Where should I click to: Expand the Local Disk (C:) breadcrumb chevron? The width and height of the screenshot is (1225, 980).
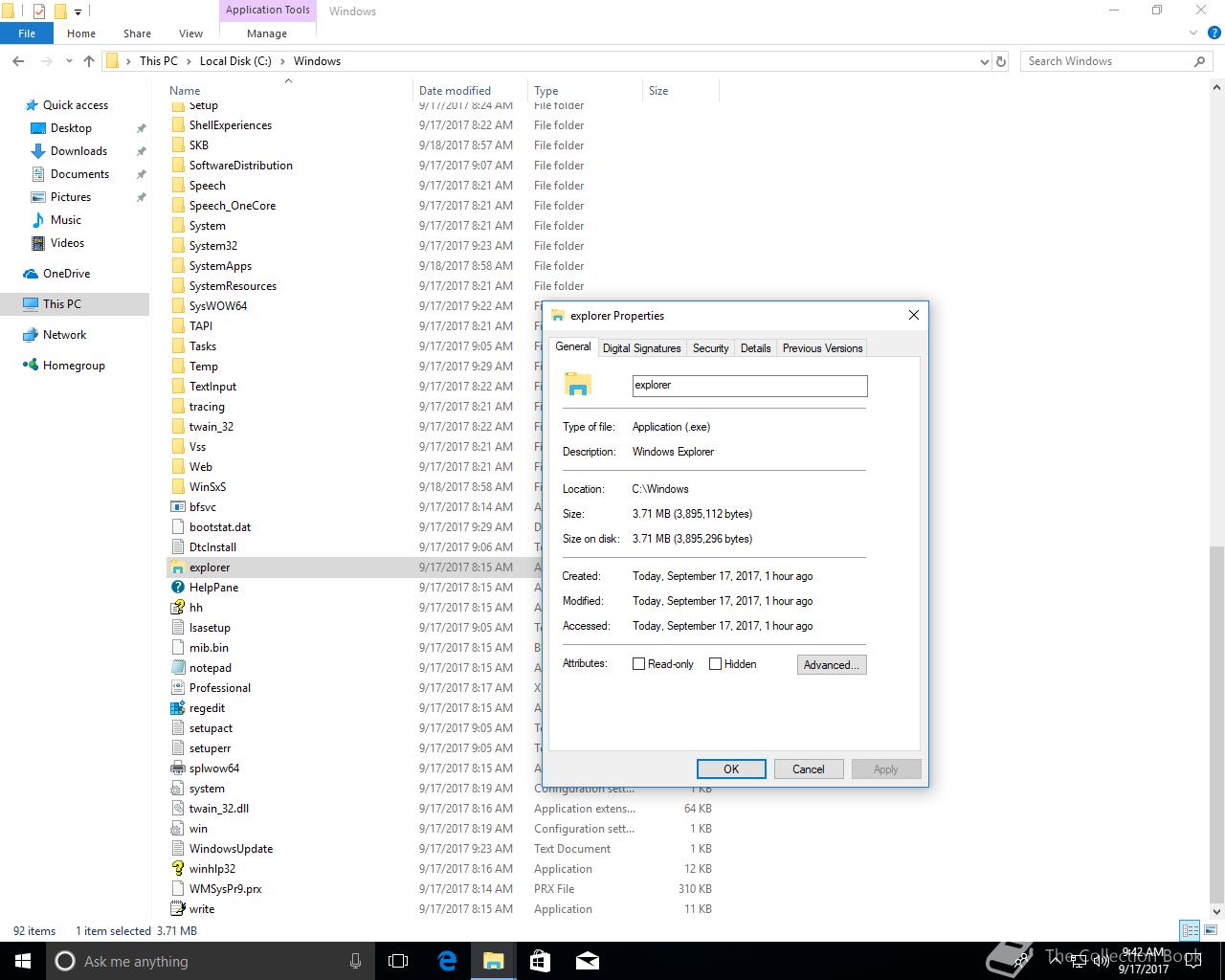[x=282, y=61]
